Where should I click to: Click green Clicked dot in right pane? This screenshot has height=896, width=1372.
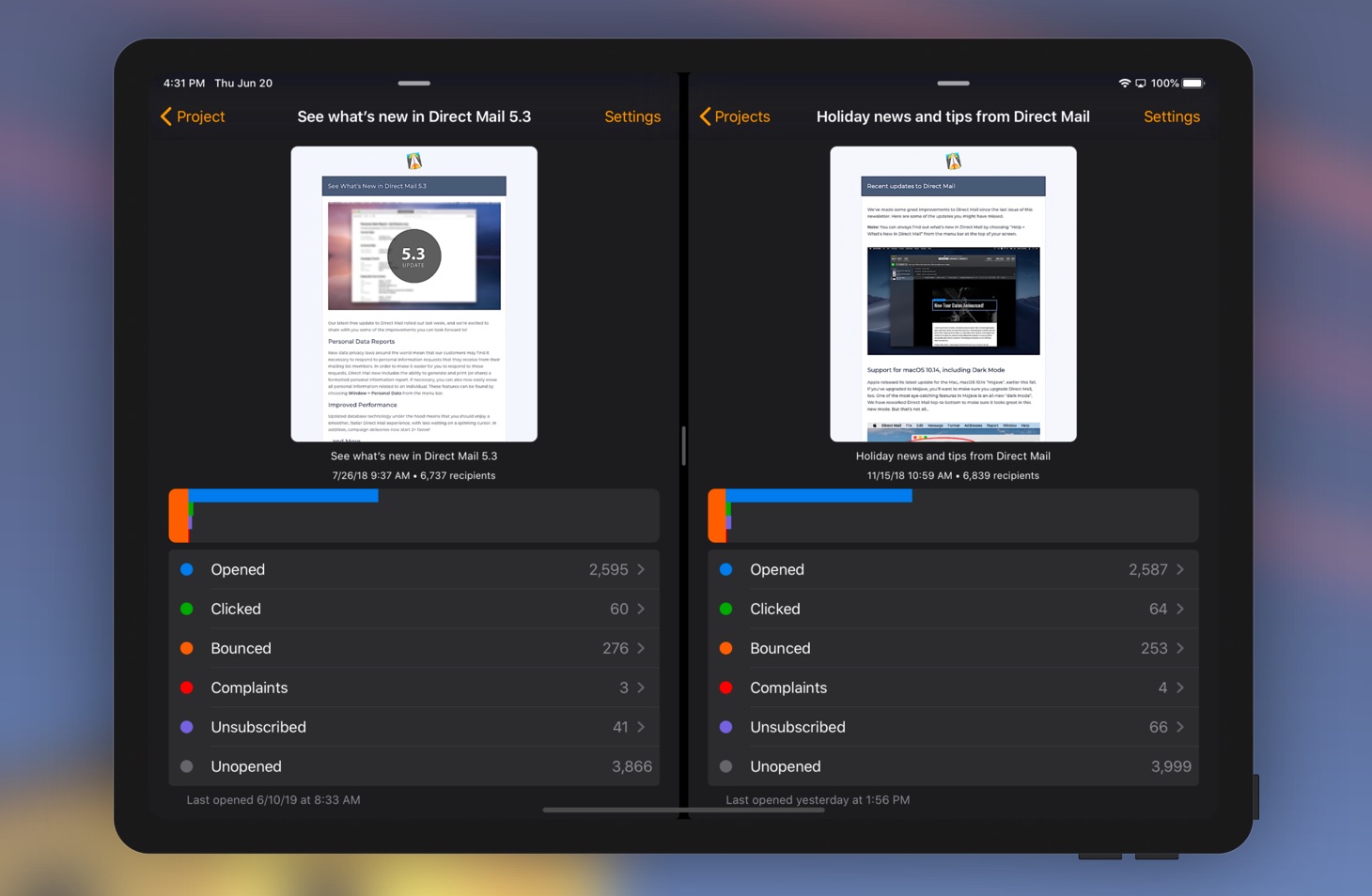(726, 609)
